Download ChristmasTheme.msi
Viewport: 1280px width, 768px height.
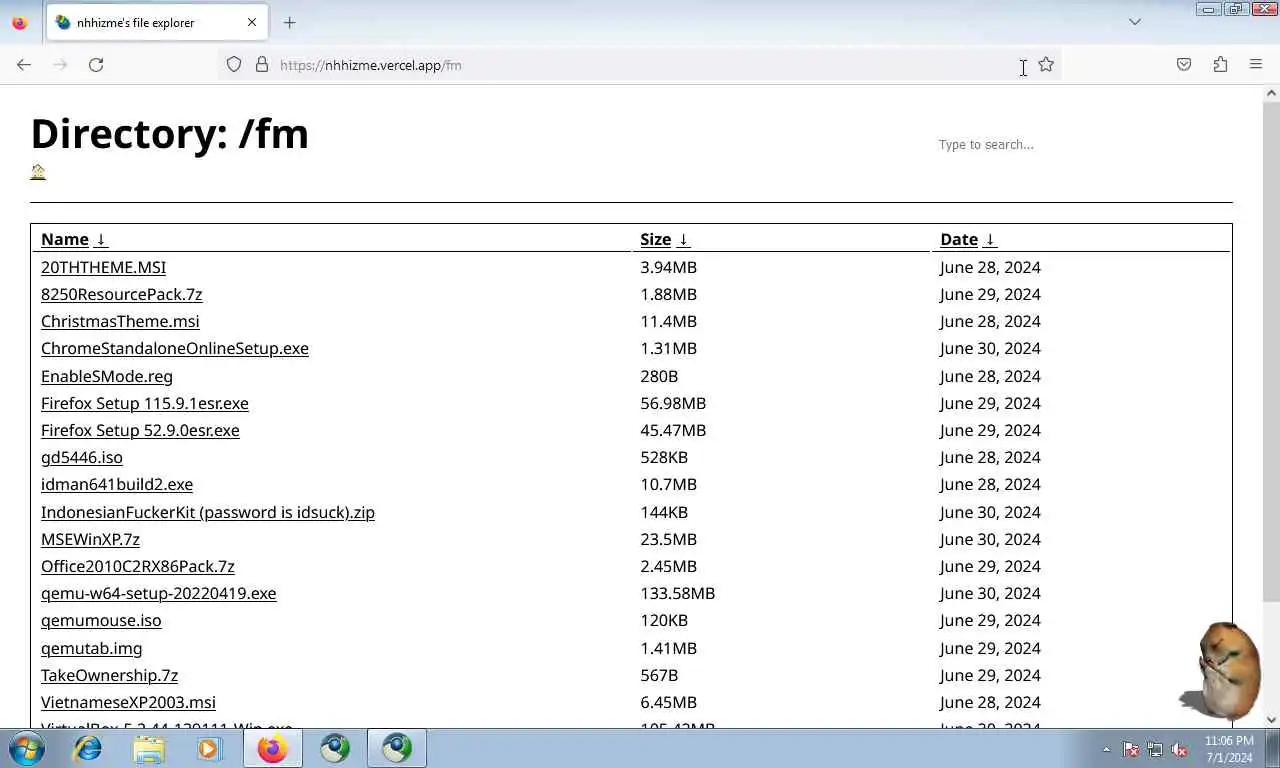click(120, 321)
